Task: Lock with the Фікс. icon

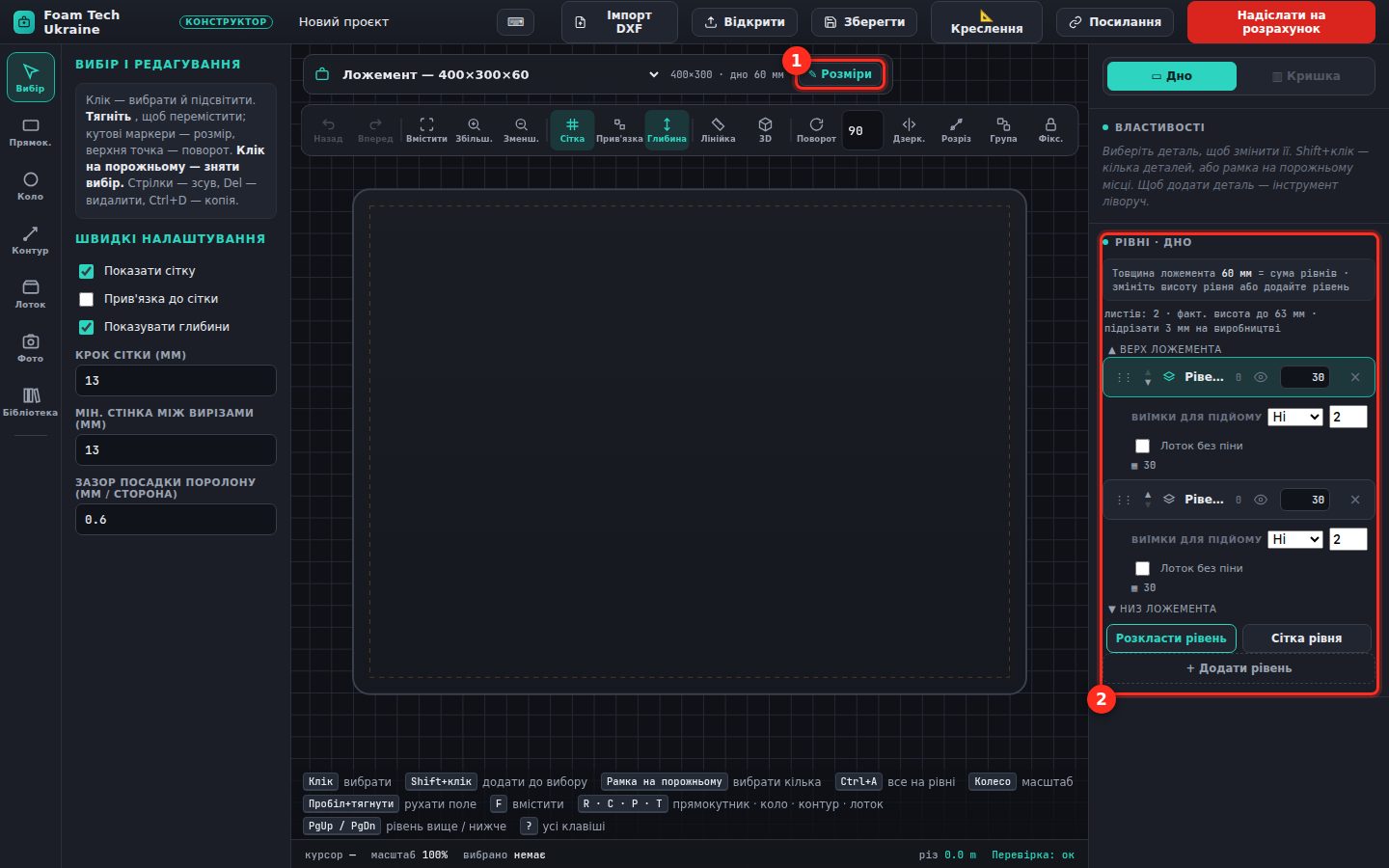Action: pos(1050,130)
